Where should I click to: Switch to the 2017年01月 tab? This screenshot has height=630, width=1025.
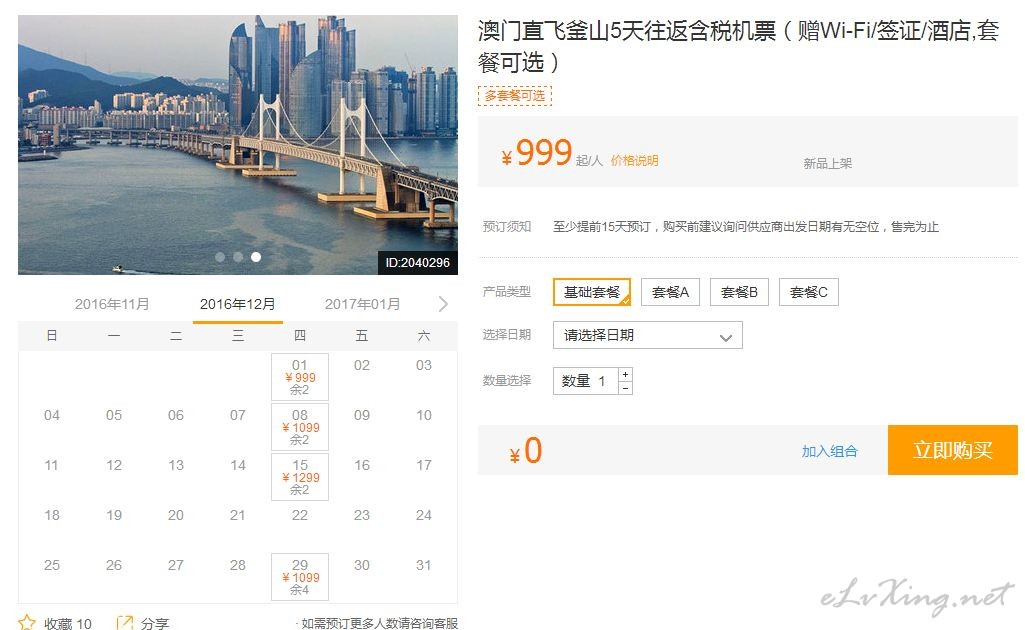point(362,304)
